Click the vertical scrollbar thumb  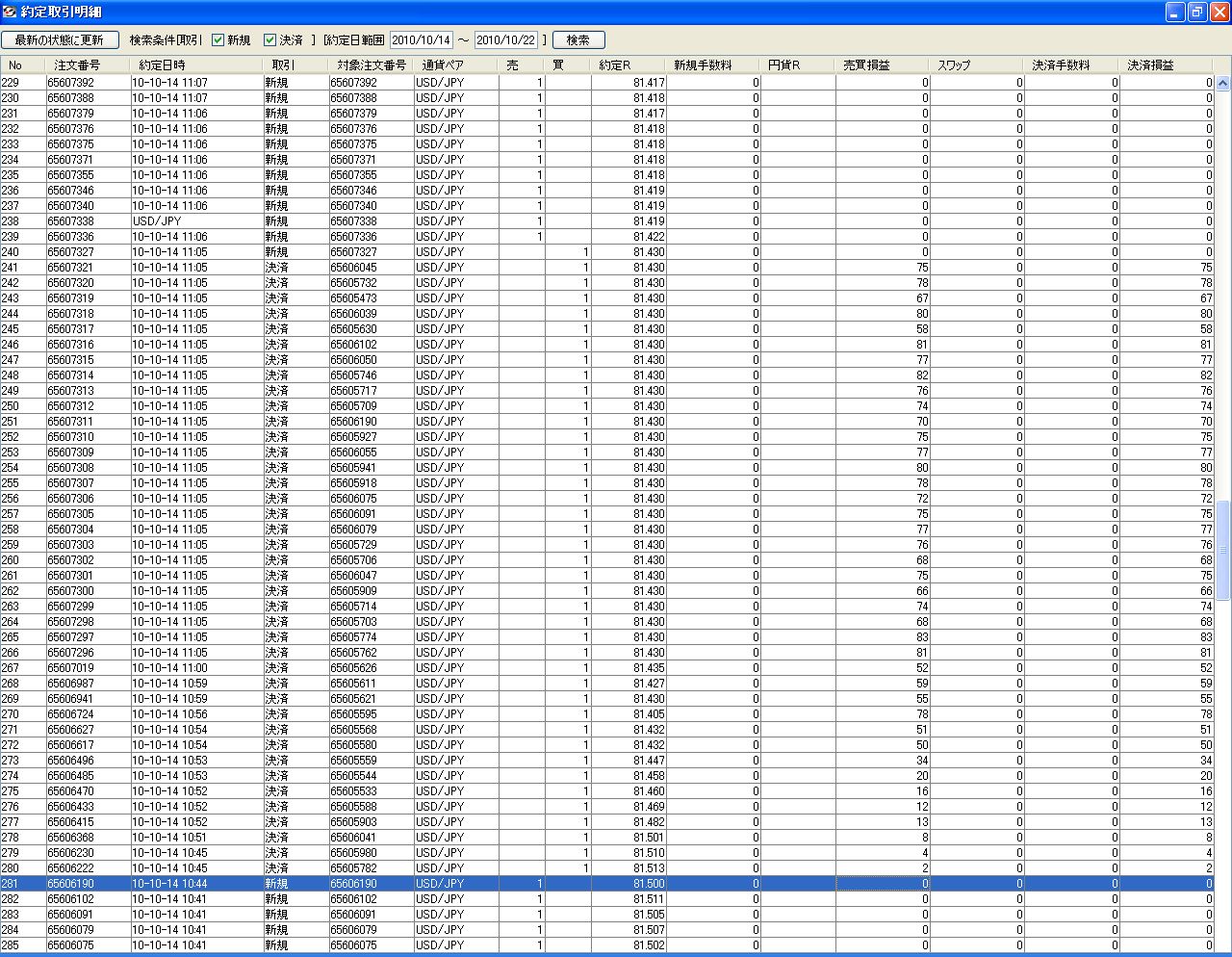click(1222, 550)
